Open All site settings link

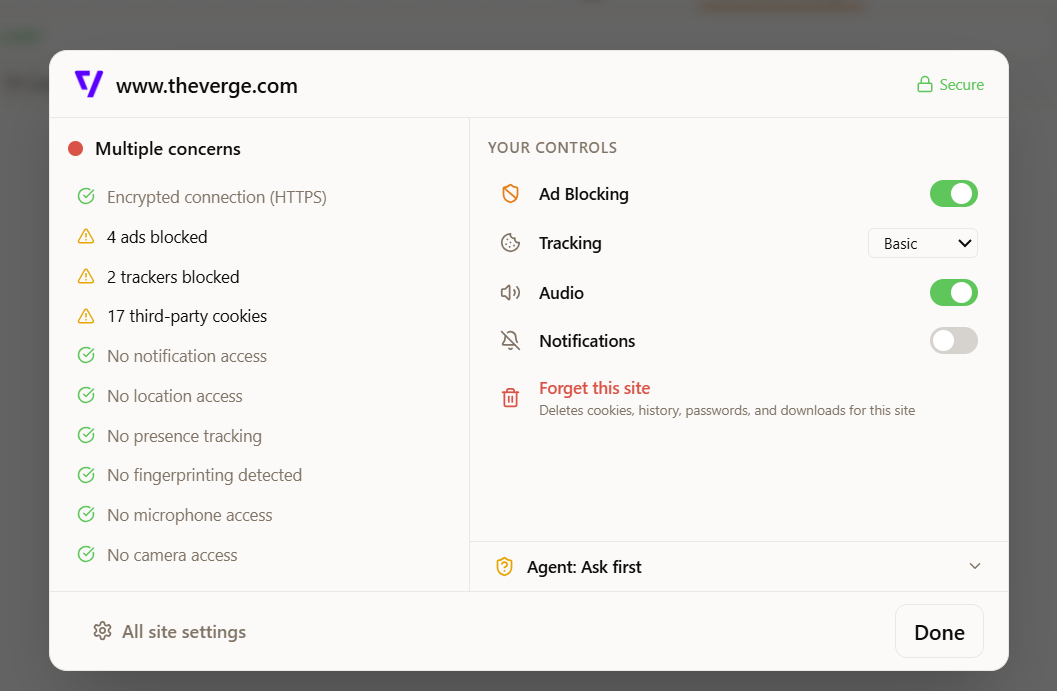[x=170, y=632]
